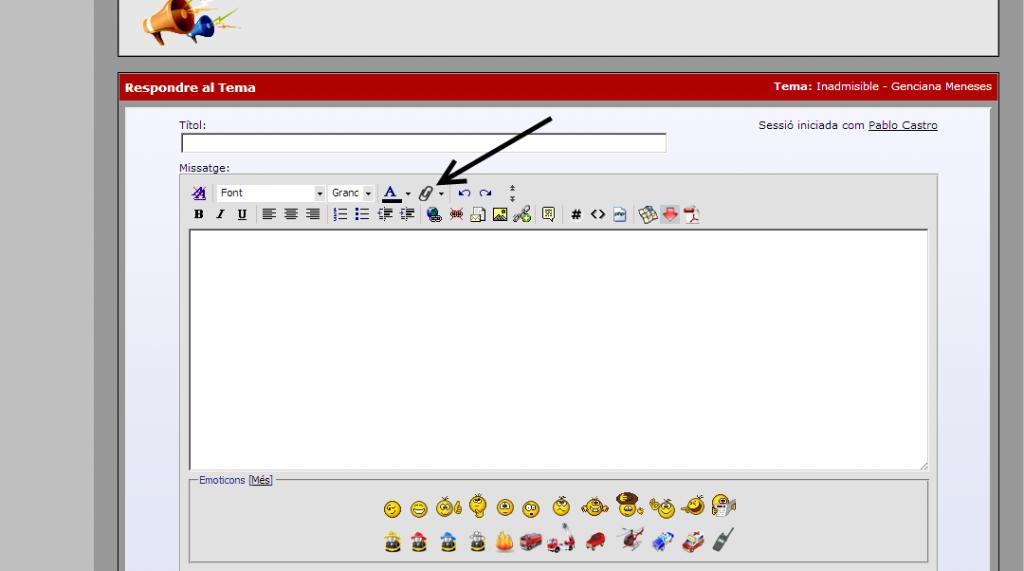This screenshot has width=1024, height=571.
Task: Insert the walkie-talkie radio emoticon
Action: (x=723, y=540)
